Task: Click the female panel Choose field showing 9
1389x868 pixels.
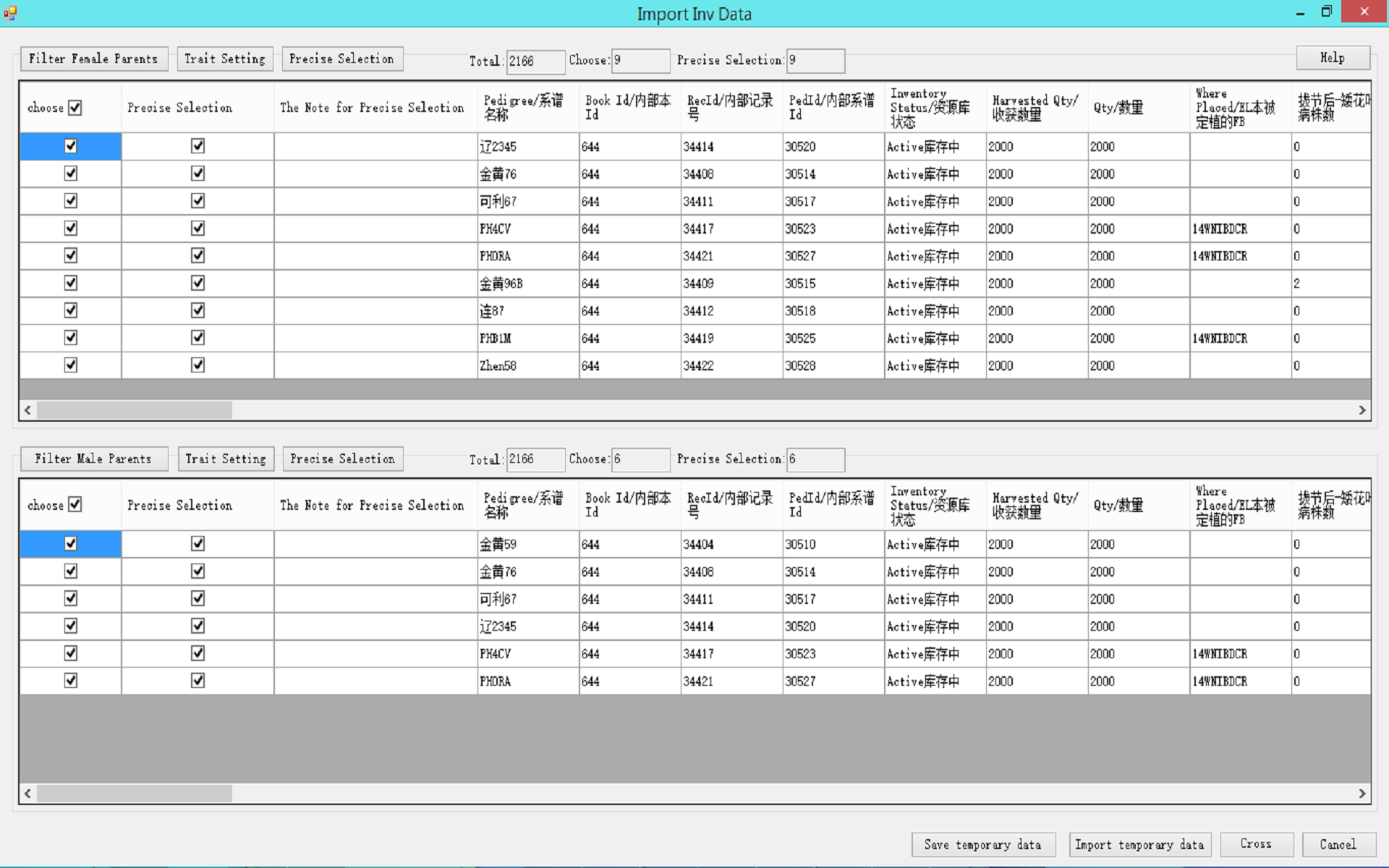Action: 640,61
